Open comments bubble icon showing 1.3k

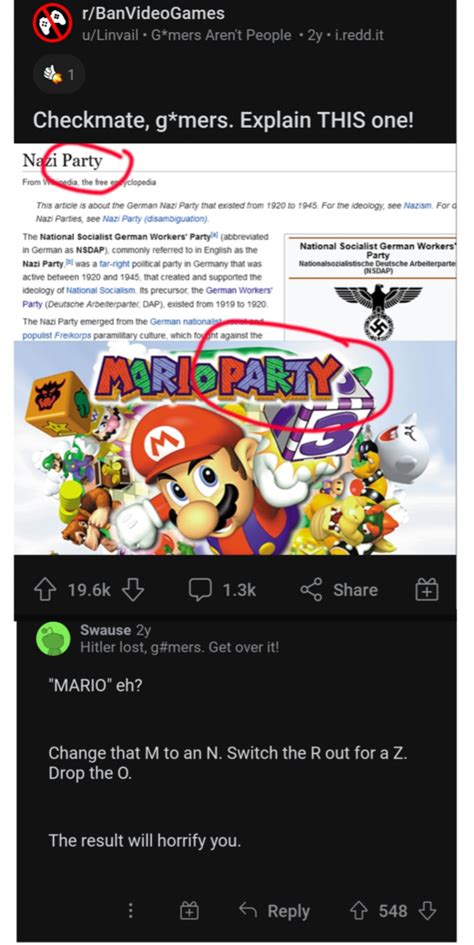point(200,590)
